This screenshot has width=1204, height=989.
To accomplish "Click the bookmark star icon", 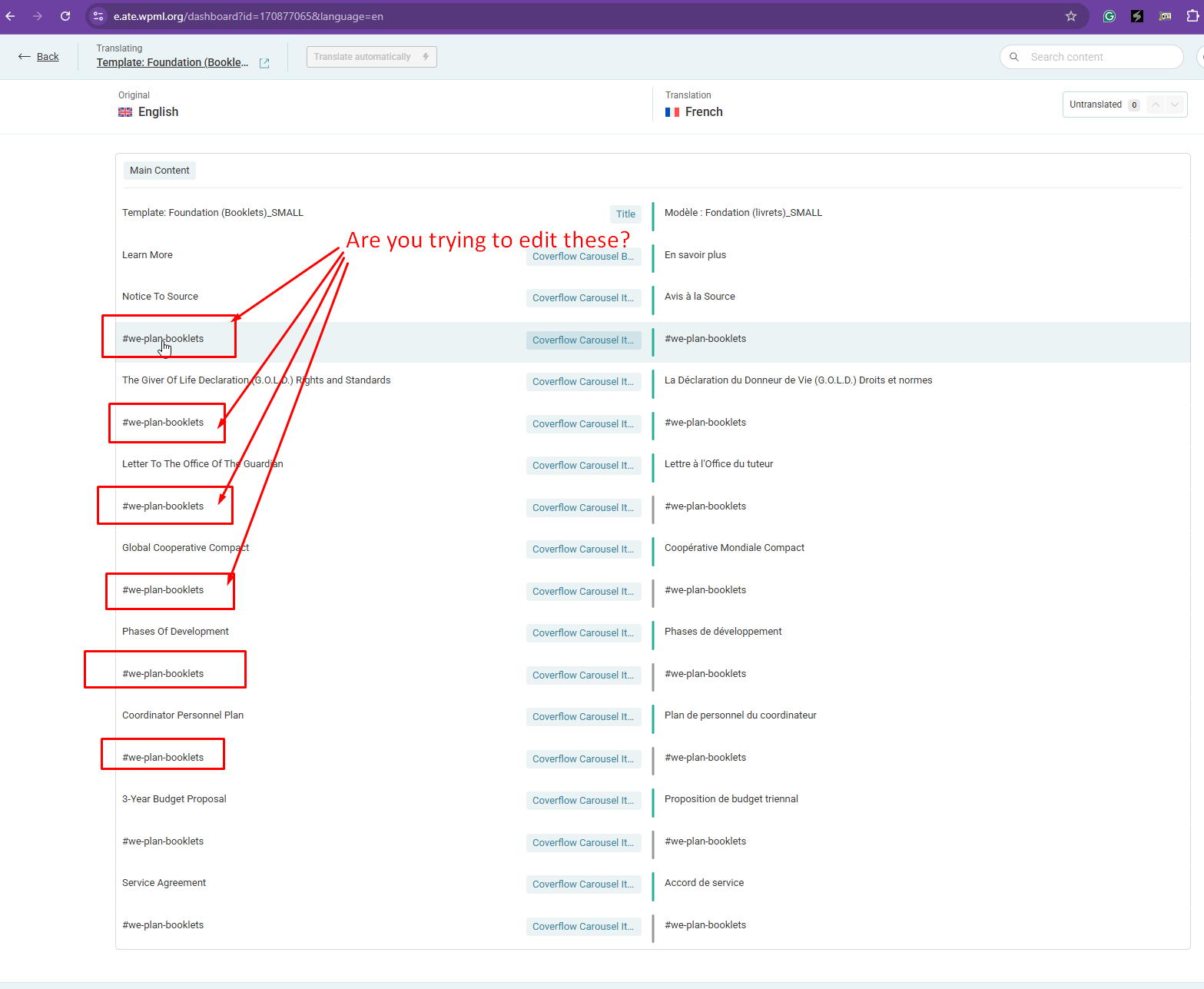I will coord(1070,16).
